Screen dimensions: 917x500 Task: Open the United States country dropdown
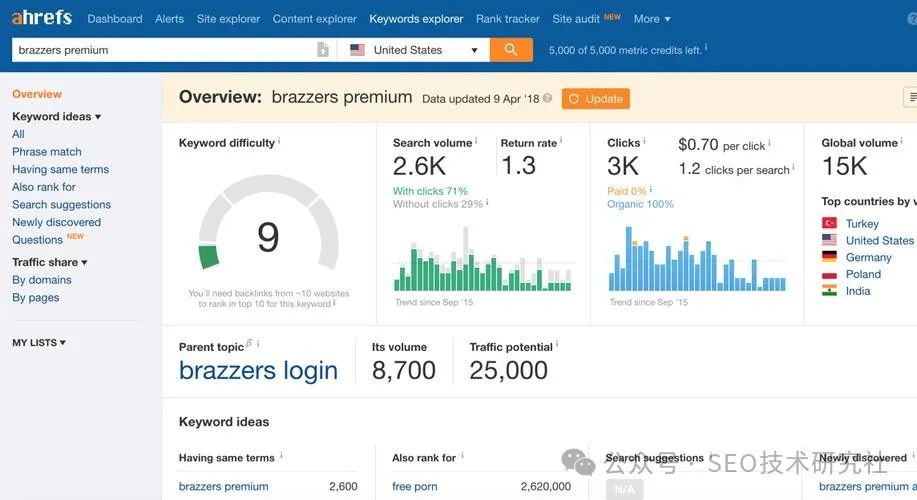[x=414, y=50]
